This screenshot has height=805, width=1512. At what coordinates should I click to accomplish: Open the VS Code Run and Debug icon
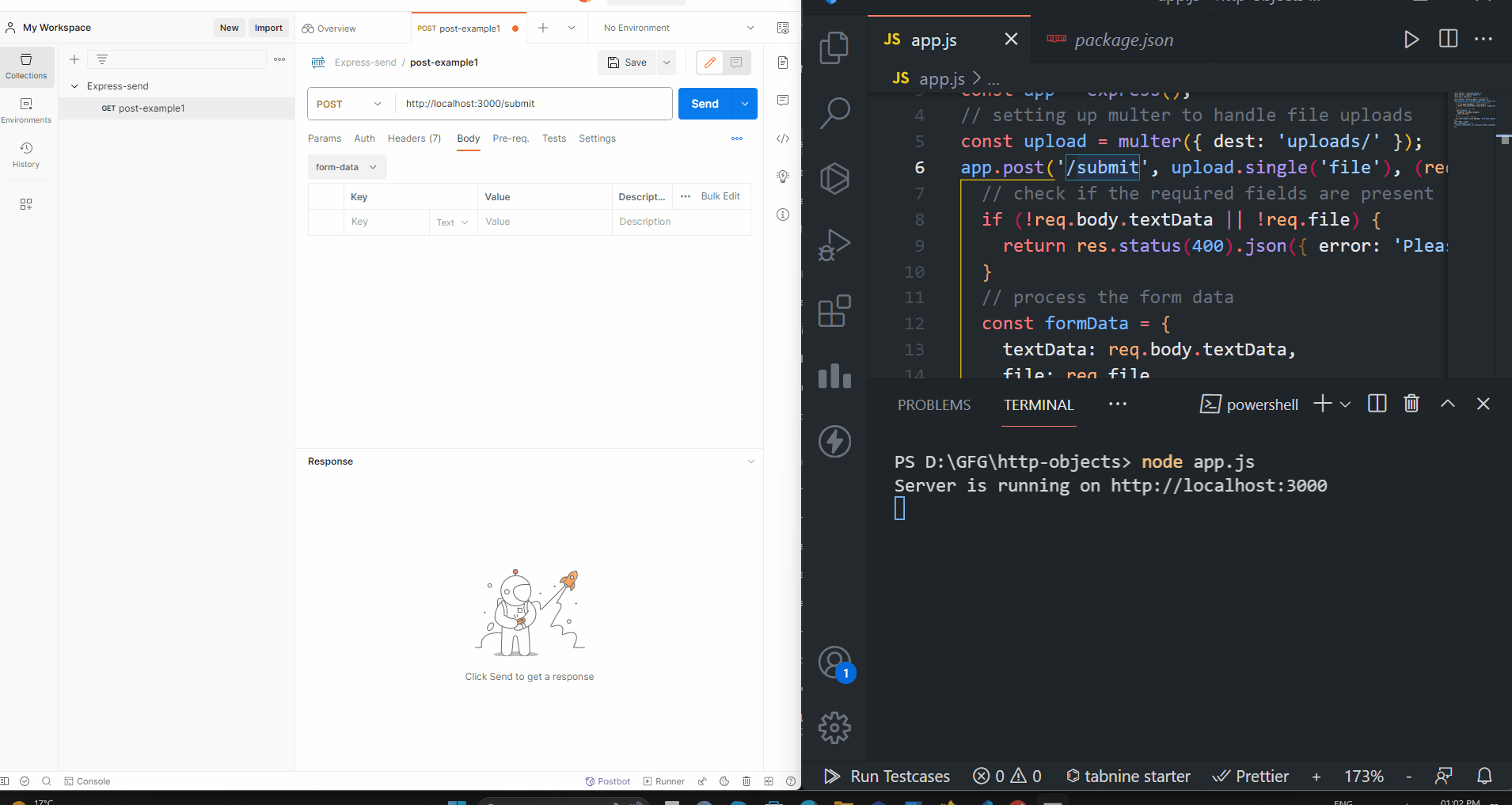pos(834,245)
